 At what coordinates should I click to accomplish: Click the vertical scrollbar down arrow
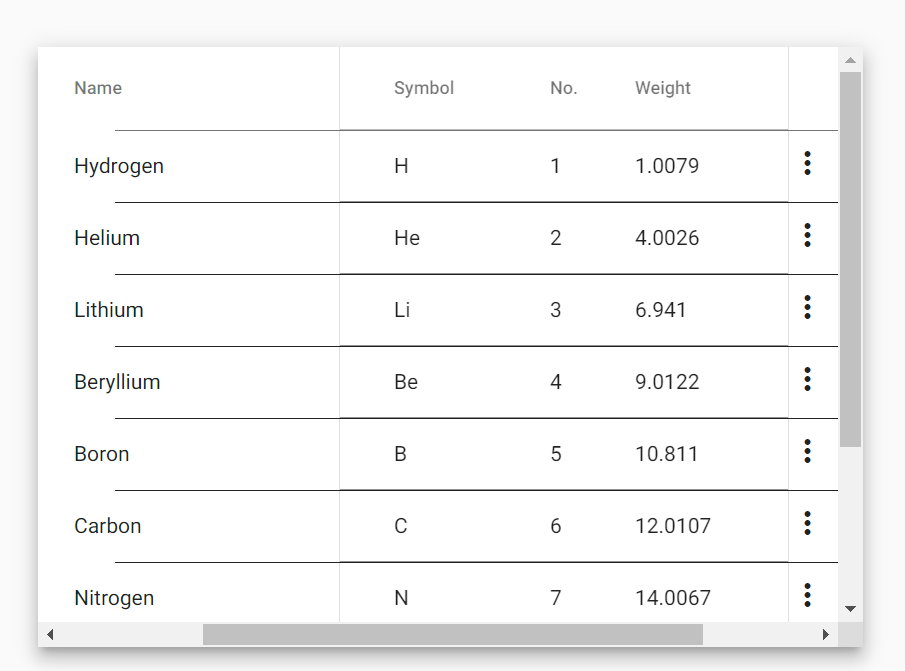click(x=850, y=608)
